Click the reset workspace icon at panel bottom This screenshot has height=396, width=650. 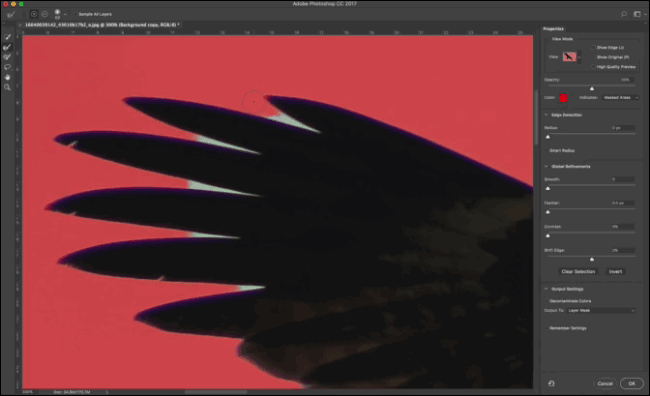[551, 384]
